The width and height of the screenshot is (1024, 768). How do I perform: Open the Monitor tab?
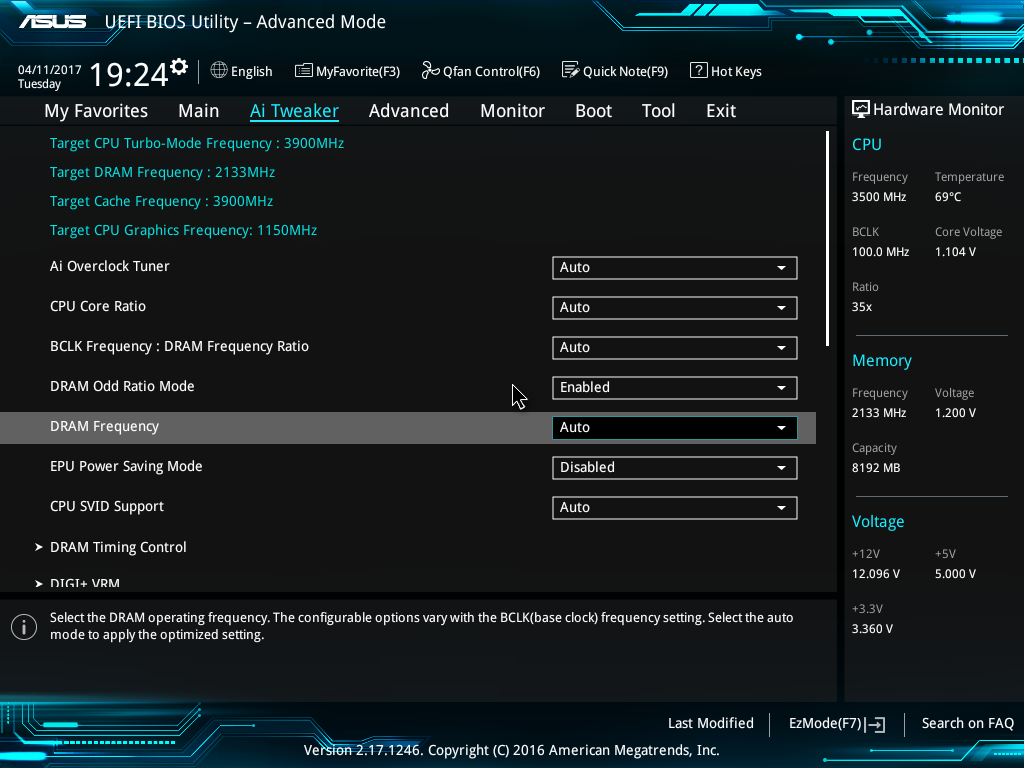coord(513,110)
